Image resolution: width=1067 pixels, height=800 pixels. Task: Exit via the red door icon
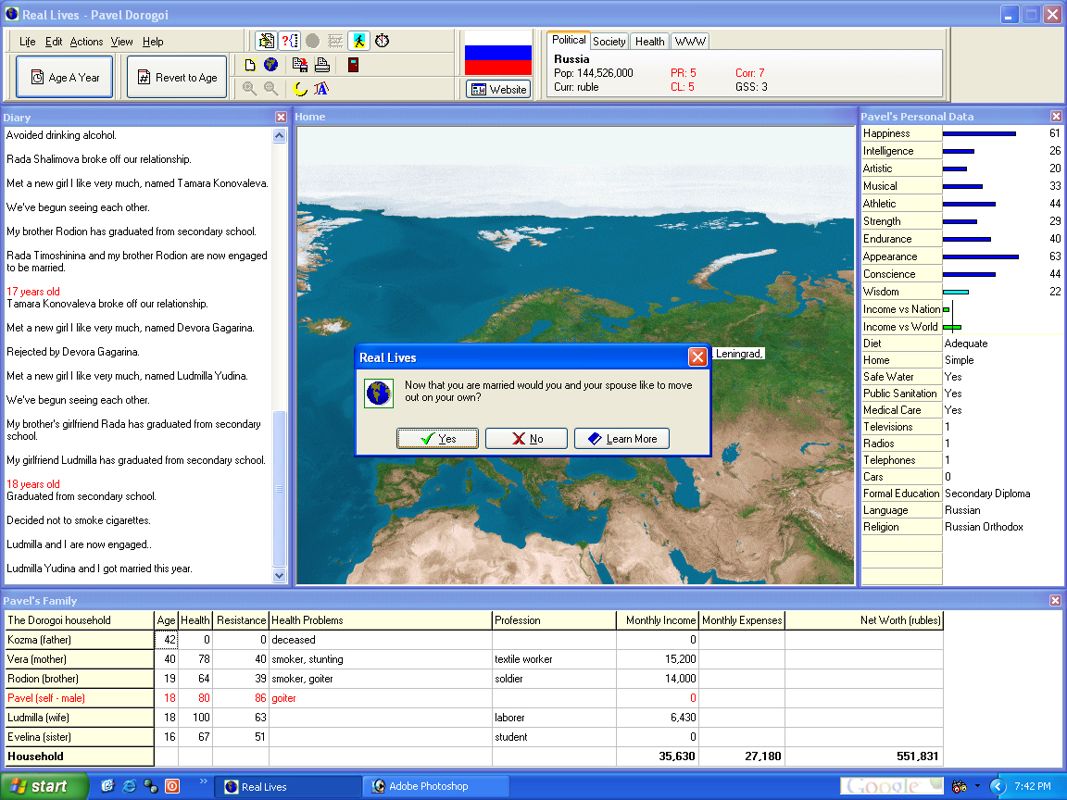click(x=353, y=64)
